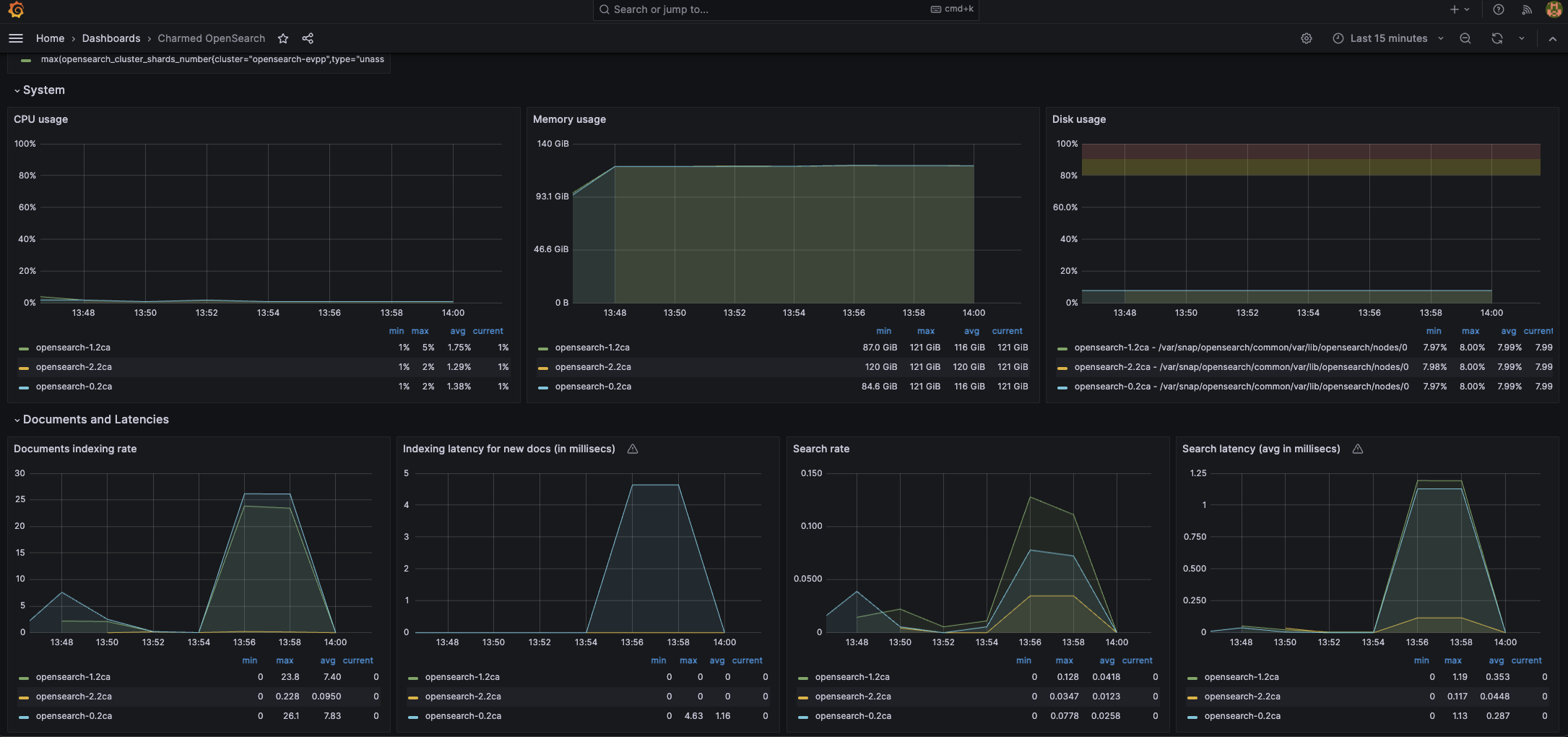Click Home in the breadcrumb
Image resolution: width=1568 pixels, height=737 pixels.
click(50, 38)
